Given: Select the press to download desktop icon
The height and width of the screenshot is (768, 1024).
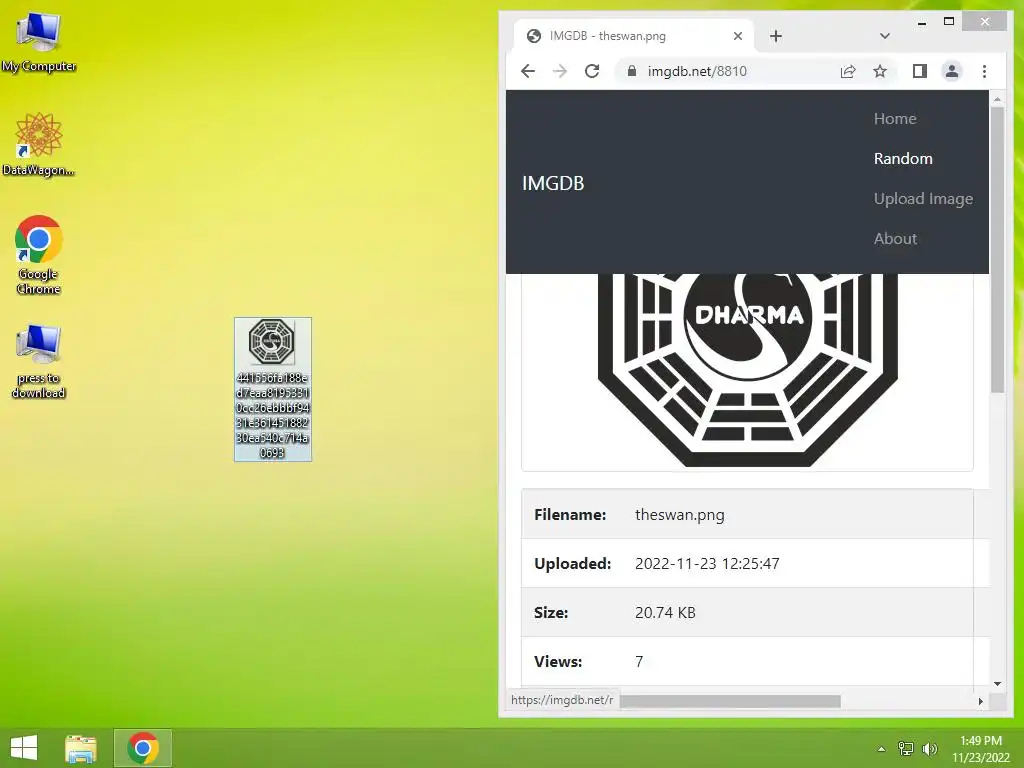Looking at the screenshot, I should [39, 360].
